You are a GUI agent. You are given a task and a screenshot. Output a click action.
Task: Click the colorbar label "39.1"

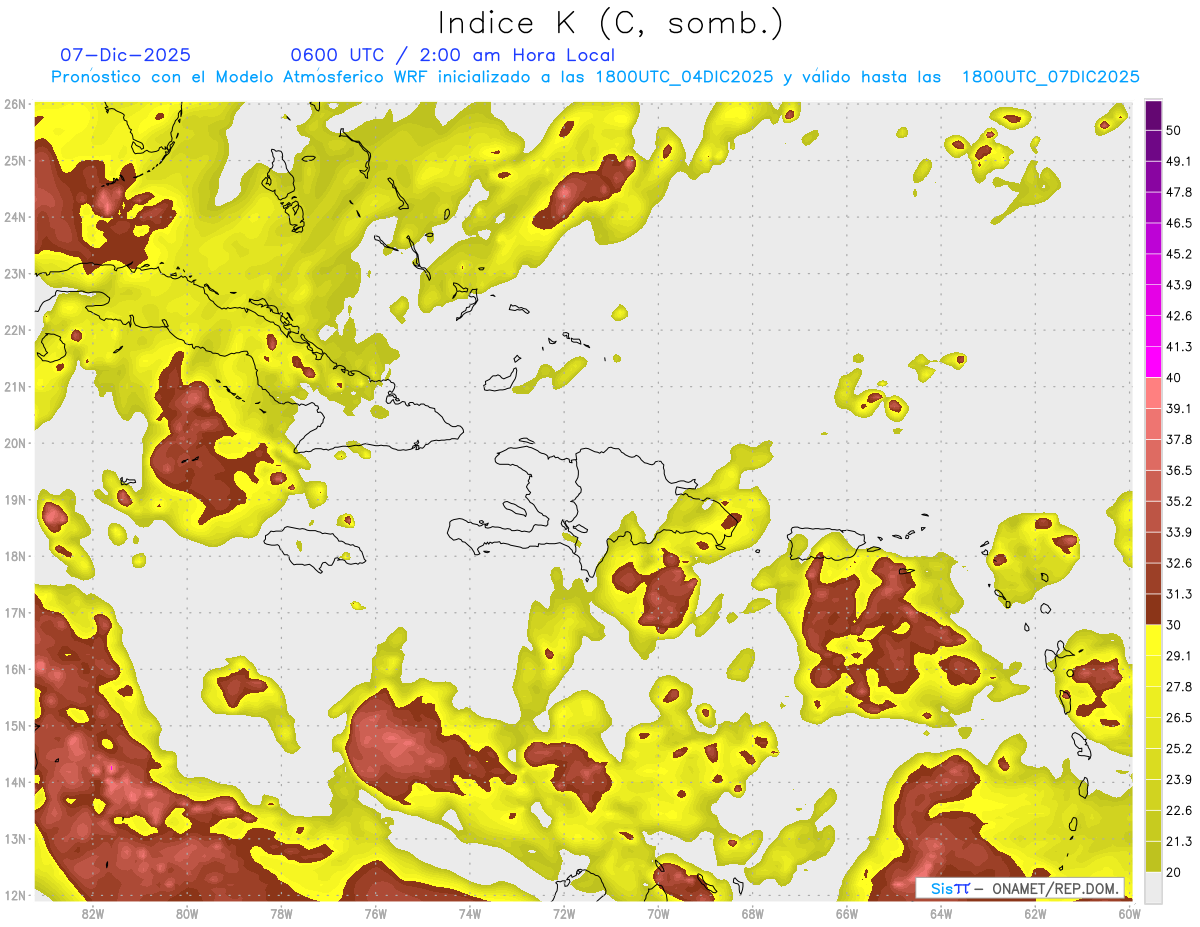click(x=1178, y=409)
